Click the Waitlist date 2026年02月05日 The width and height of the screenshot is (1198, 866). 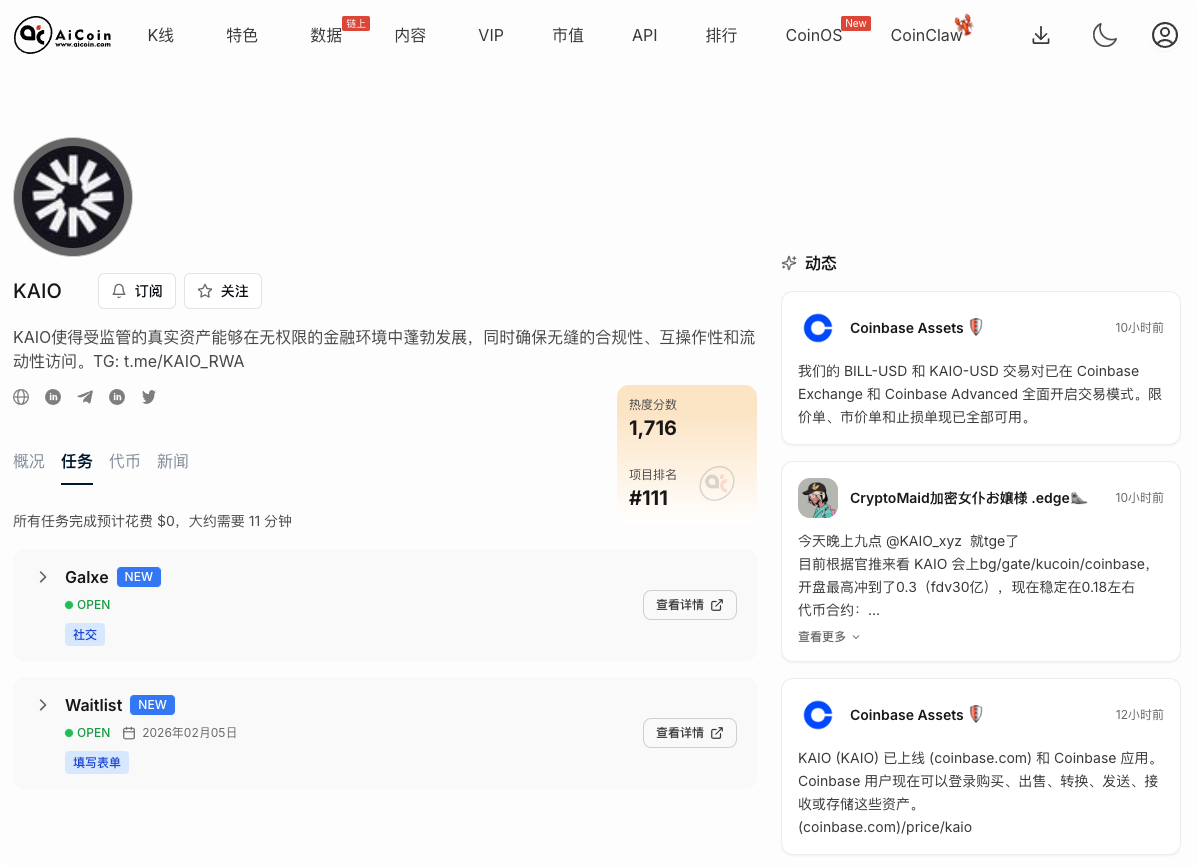point(189,733)
